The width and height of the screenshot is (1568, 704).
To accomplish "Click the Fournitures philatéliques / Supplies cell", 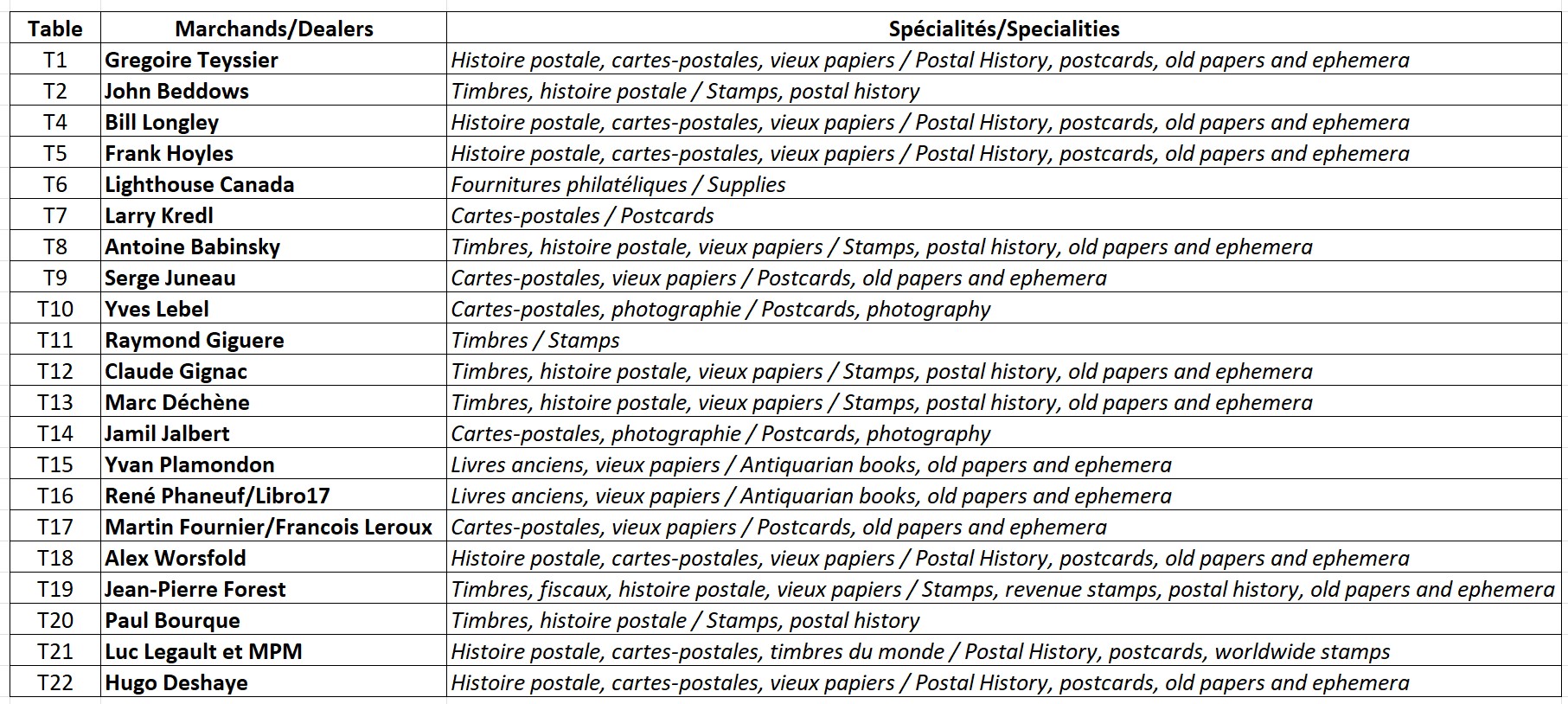I will point(1003,184).
